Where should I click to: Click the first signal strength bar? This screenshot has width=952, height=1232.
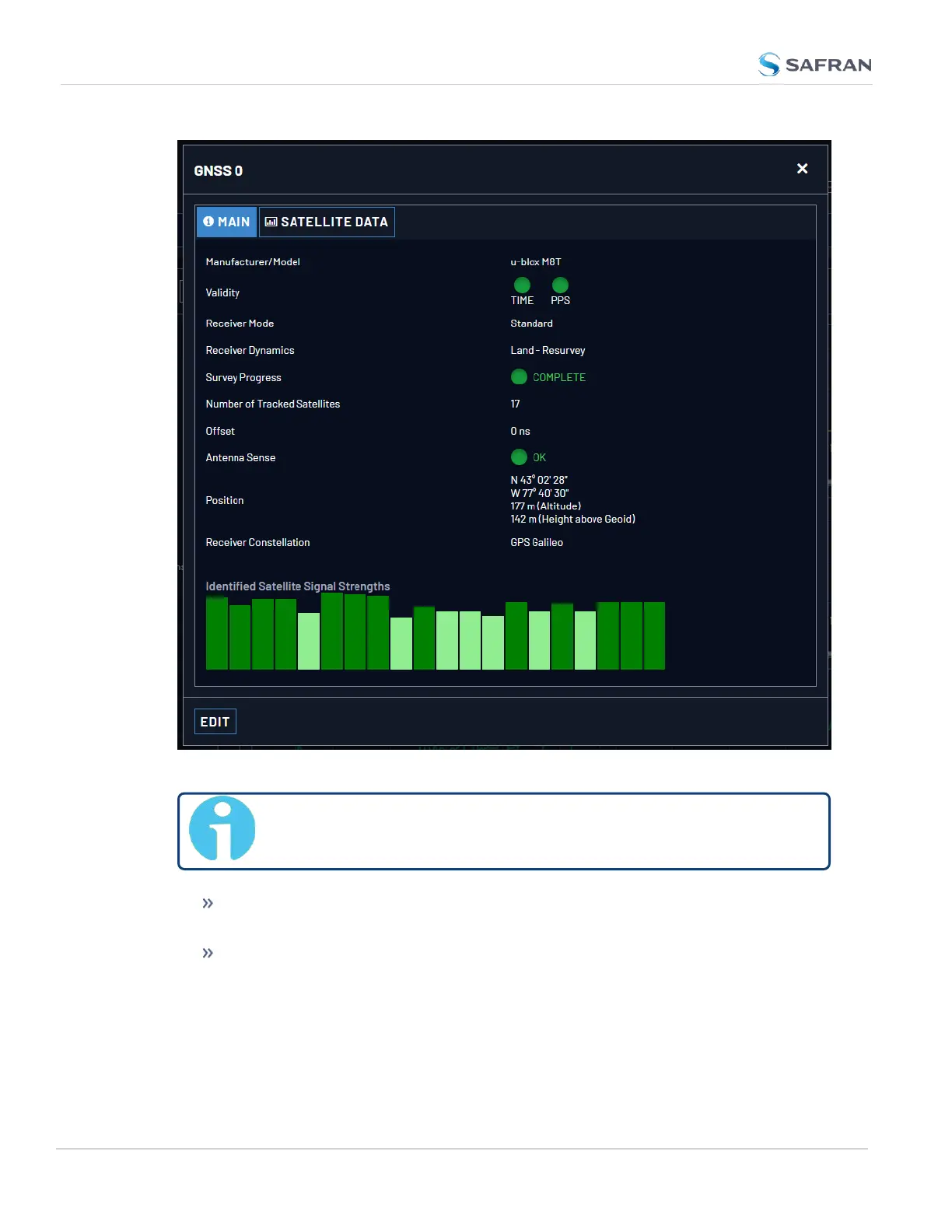click(x=217, y=633)
